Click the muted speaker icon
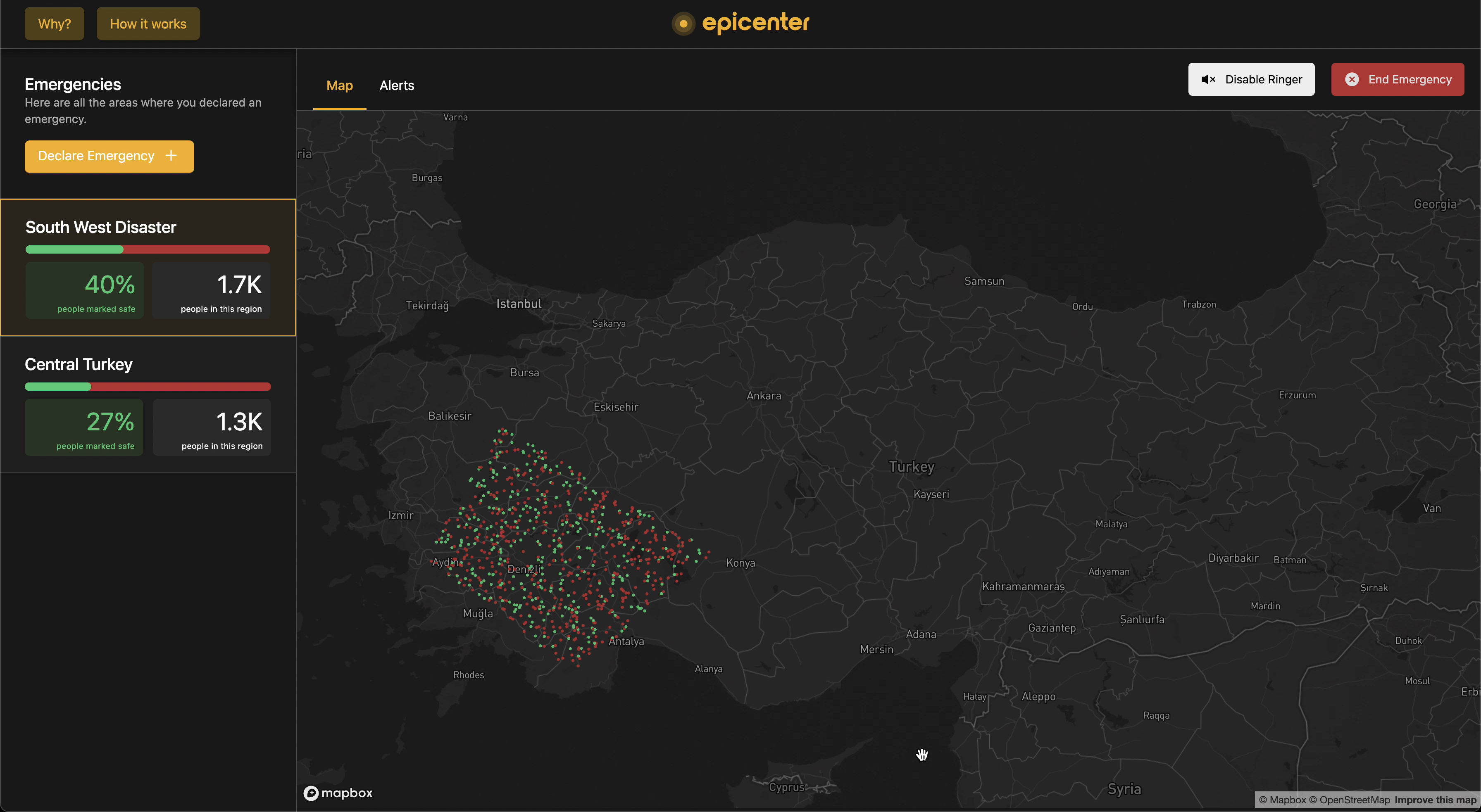The width and height of the screenshot is (1481, 812). [1208, 79]
